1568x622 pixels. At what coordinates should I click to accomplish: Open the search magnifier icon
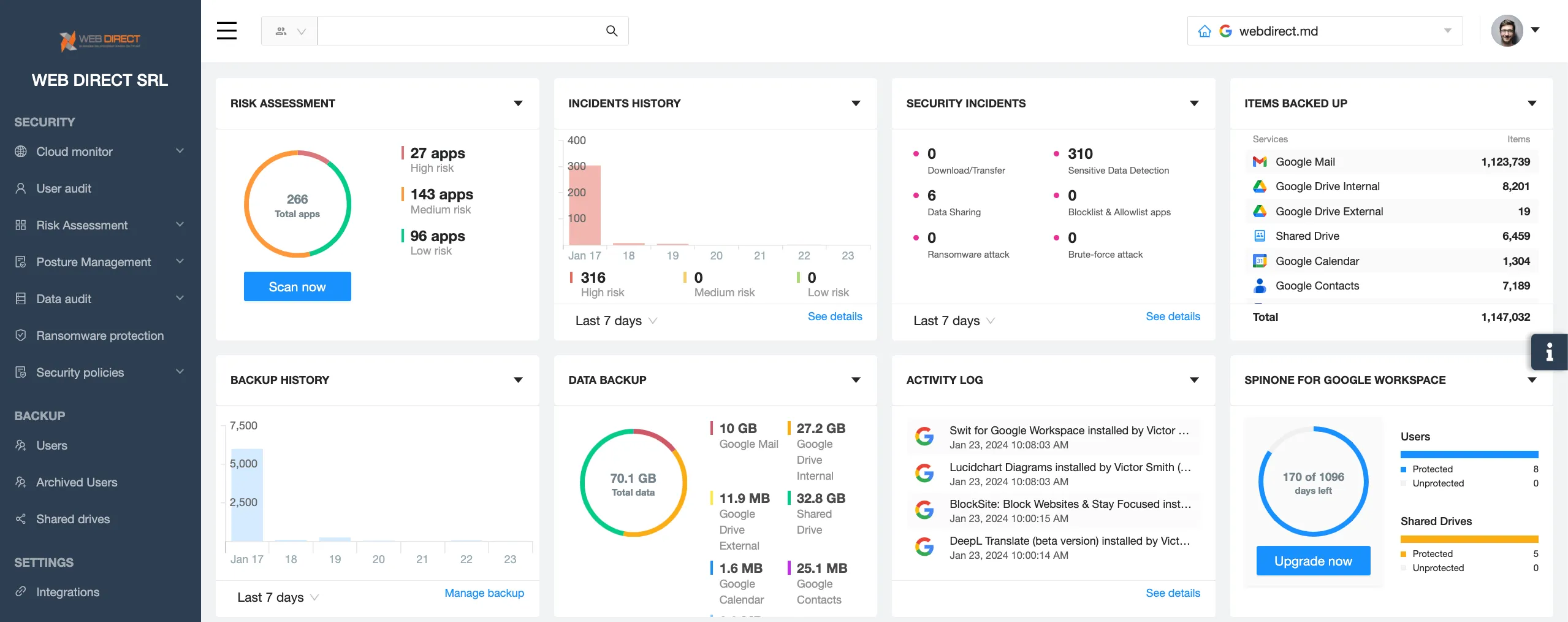612,31
